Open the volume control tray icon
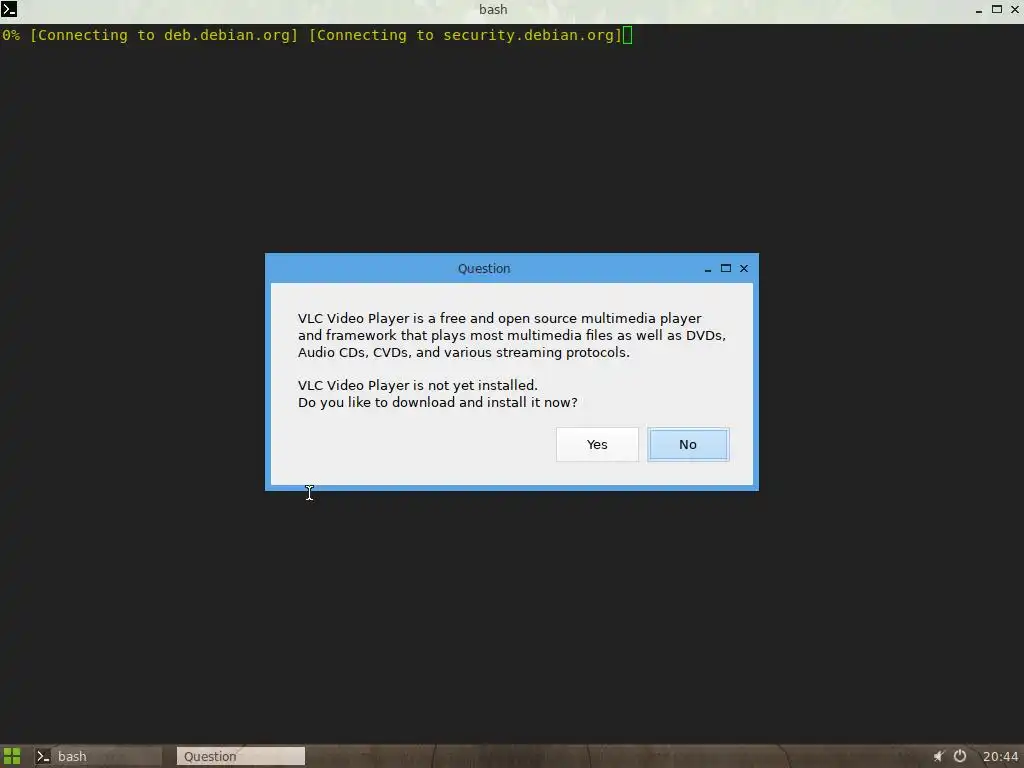Viewport: 1024px width, 768px height. point(938,756)
